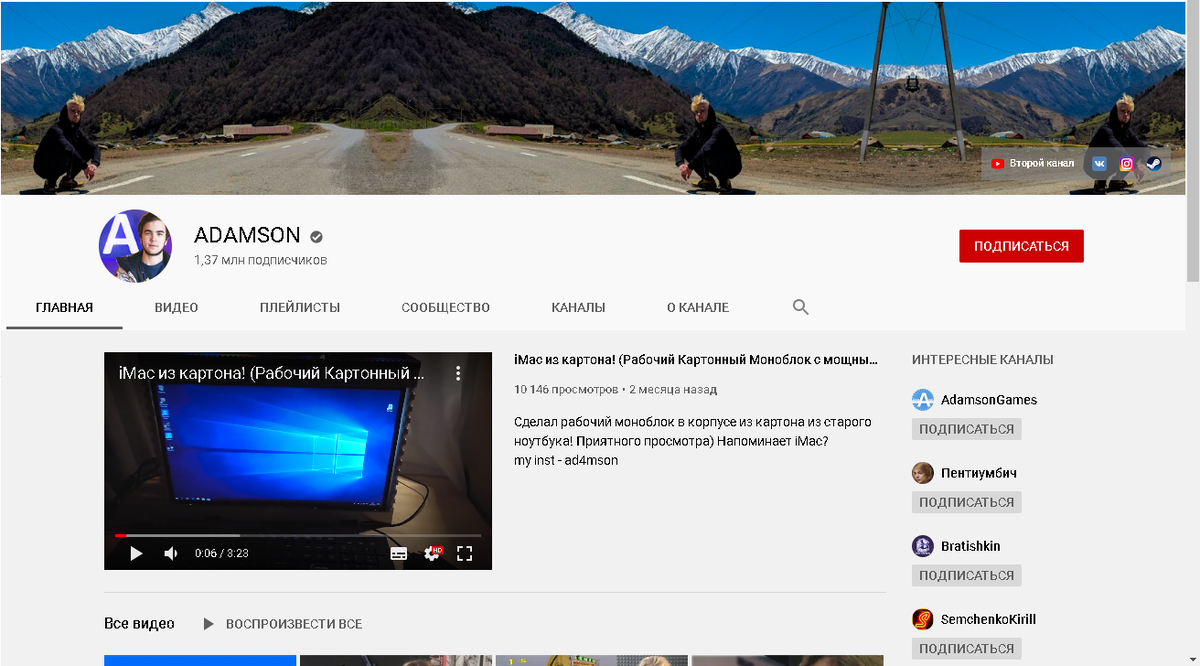
Task: Open the Steam link icon in banner
Action: pyautogui.click(x=1154, y=164)
